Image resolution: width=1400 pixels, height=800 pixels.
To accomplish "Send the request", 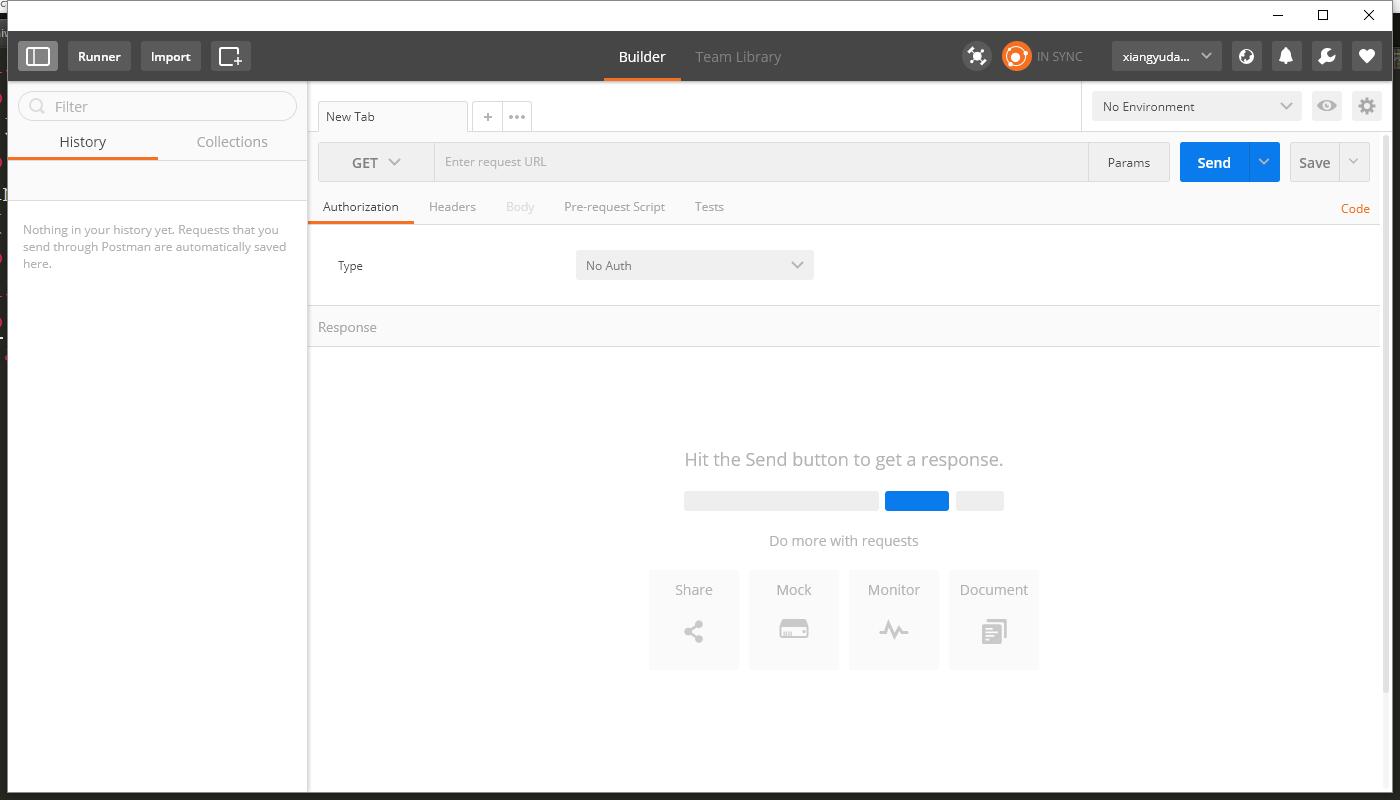I will (x=1214, y=162).
